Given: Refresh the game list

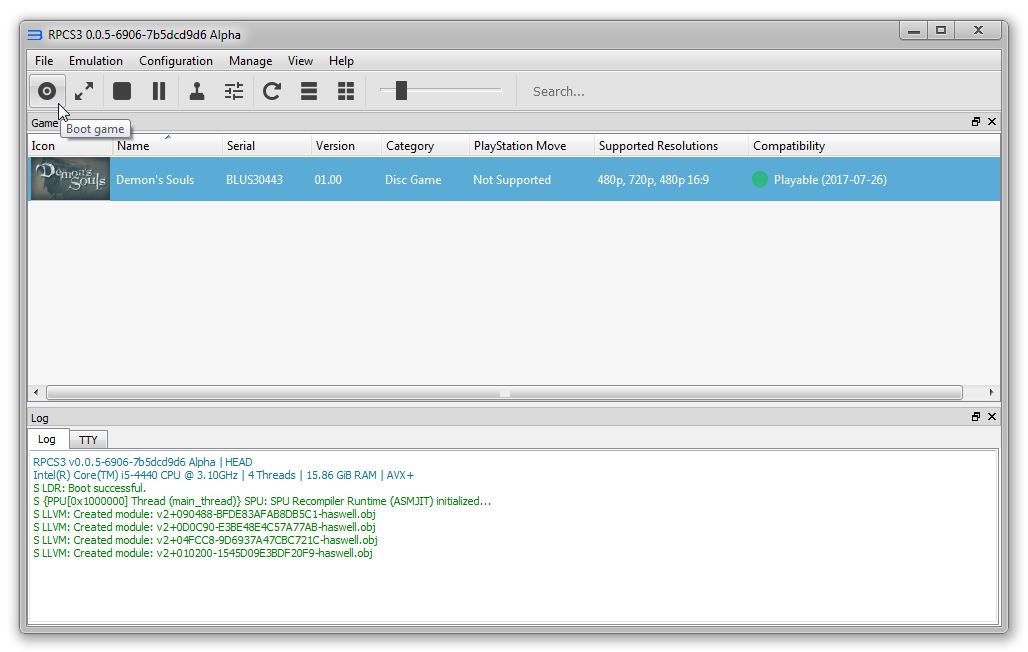Looking at the screenshot, I should pyautogui.click(x=272, y=91).
